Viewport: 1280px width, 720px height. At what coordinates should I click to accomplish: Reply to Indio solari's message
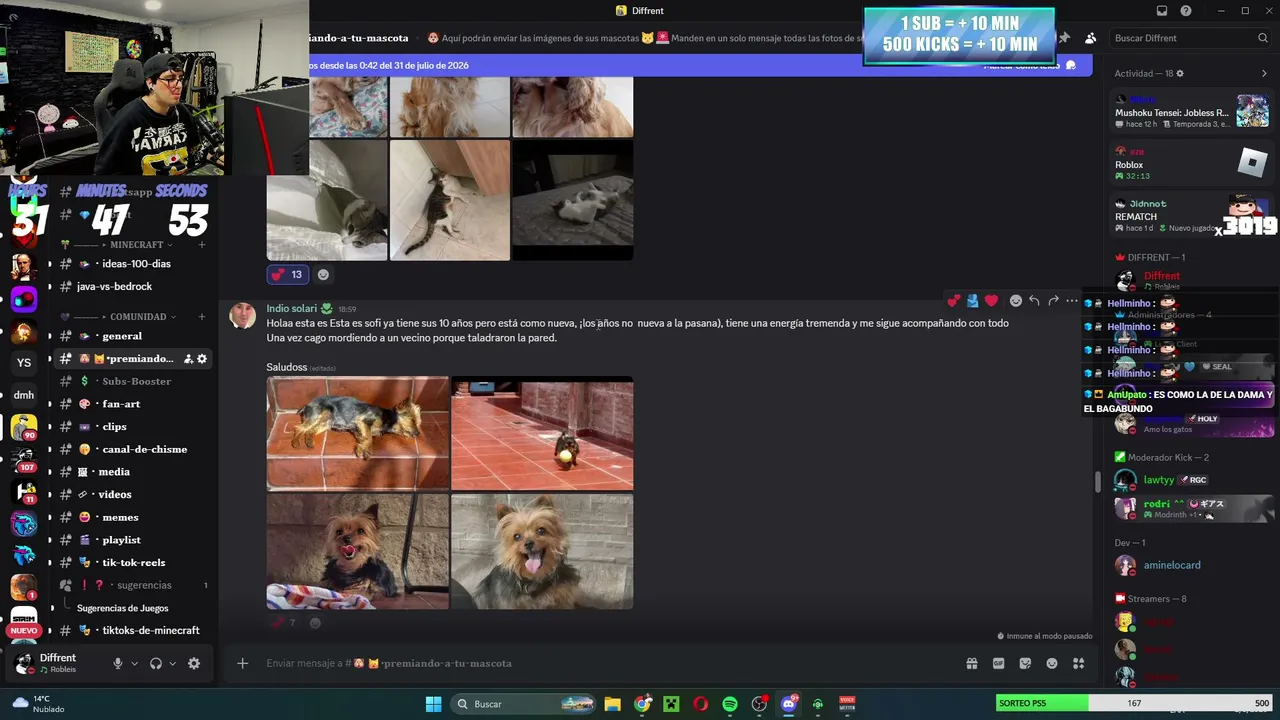click(x=1034, y=300)
